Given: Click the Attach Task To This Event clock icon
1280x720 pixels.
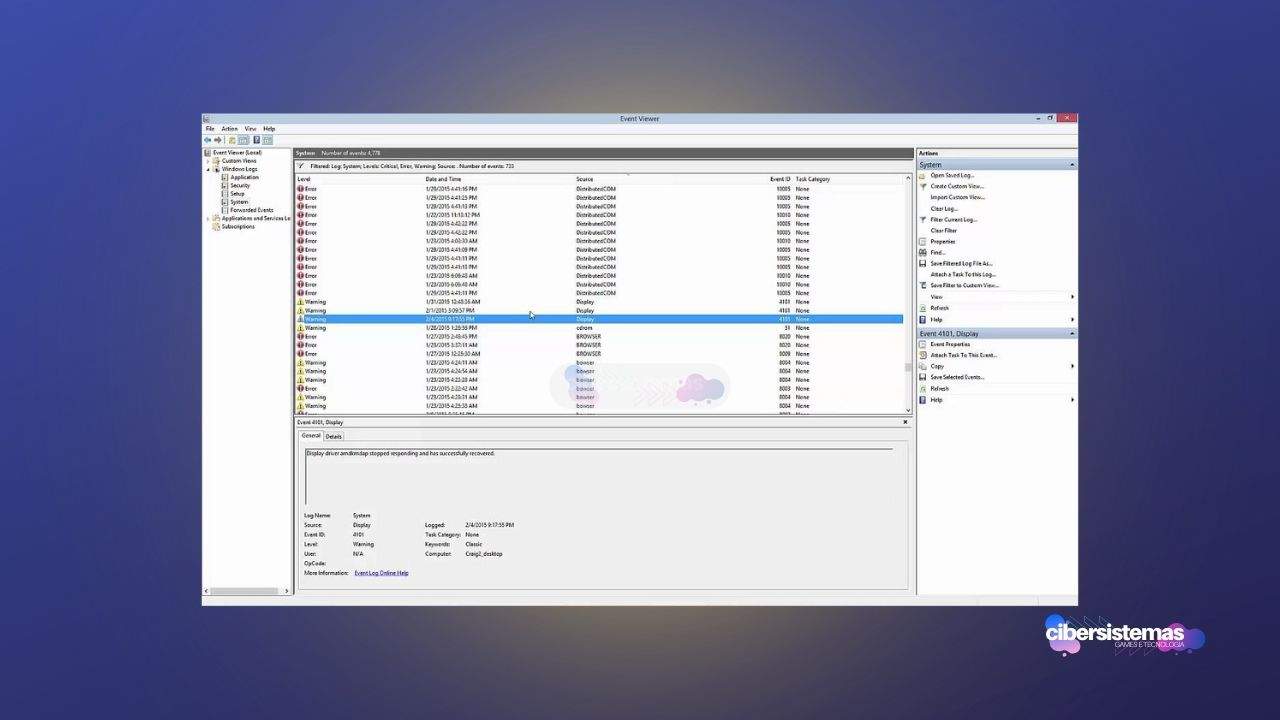Looking at the screenshot, I should tap(923, 355).
